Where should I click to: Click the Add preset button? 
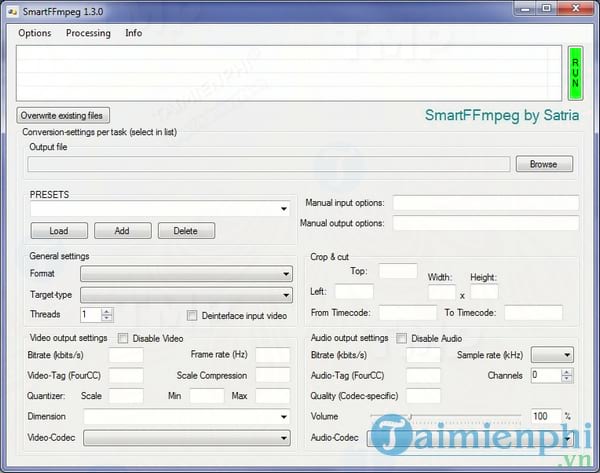pos(122,231)
